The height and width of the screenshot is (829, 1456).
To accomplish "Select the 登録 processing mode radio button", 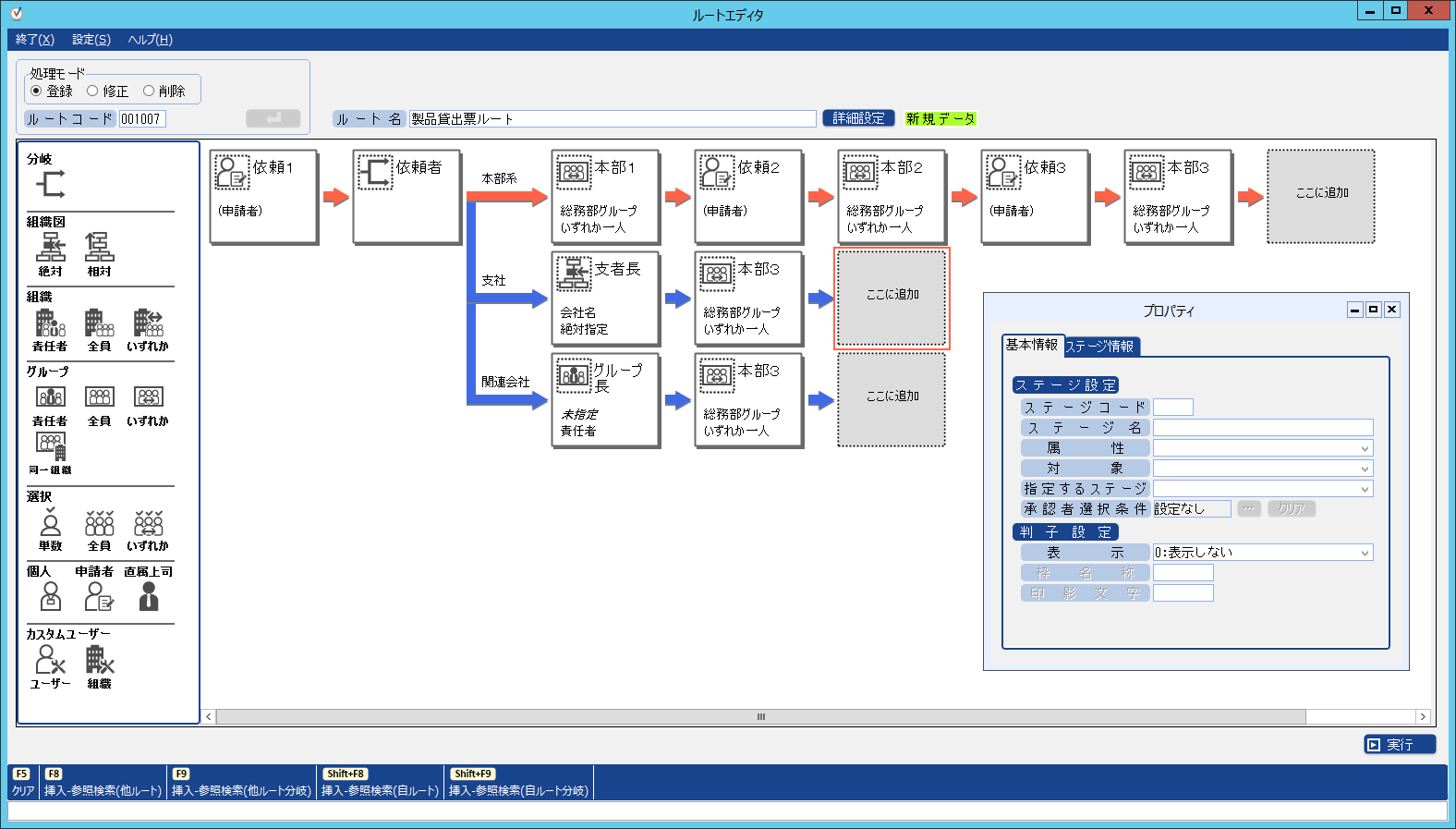I will tap(37, 91).
